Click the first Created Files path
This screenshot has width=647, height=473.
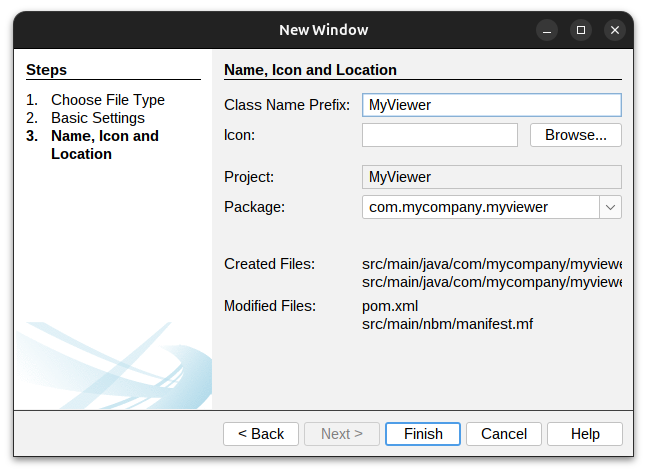click(x=491, y=264)
